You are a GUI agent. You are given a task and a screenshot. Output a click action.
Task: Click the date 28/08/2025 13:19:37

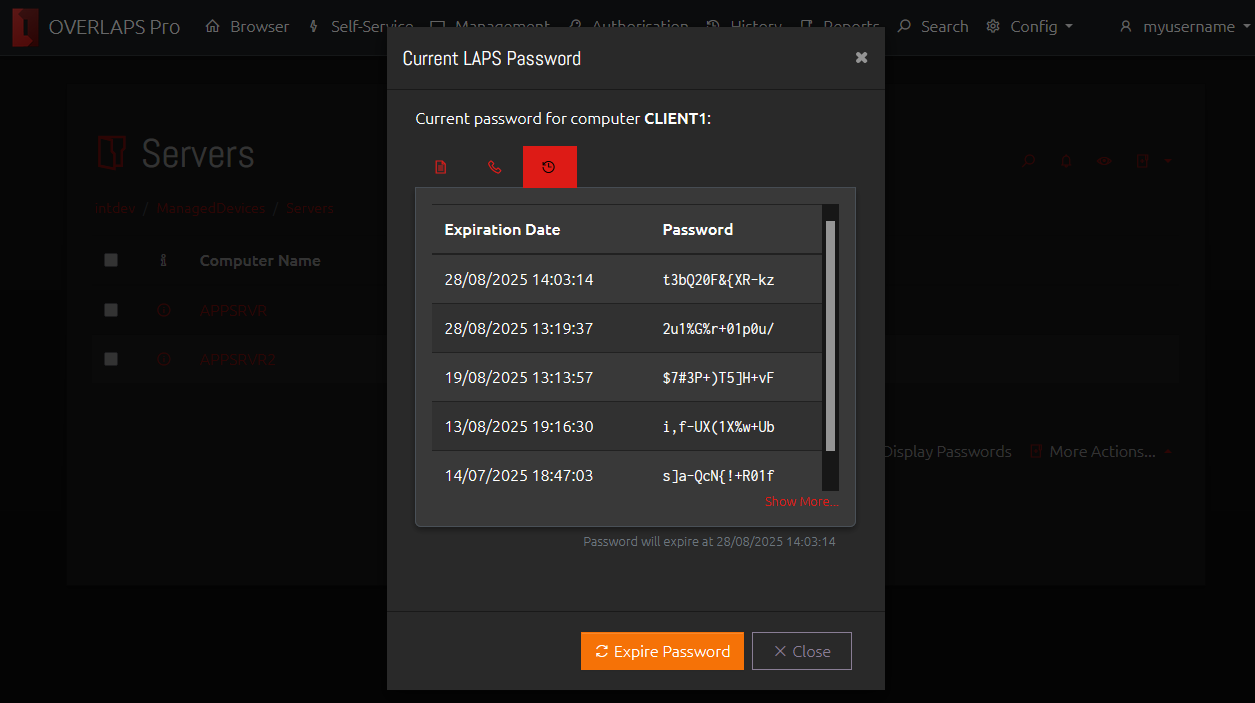click(x=519, y=328)
